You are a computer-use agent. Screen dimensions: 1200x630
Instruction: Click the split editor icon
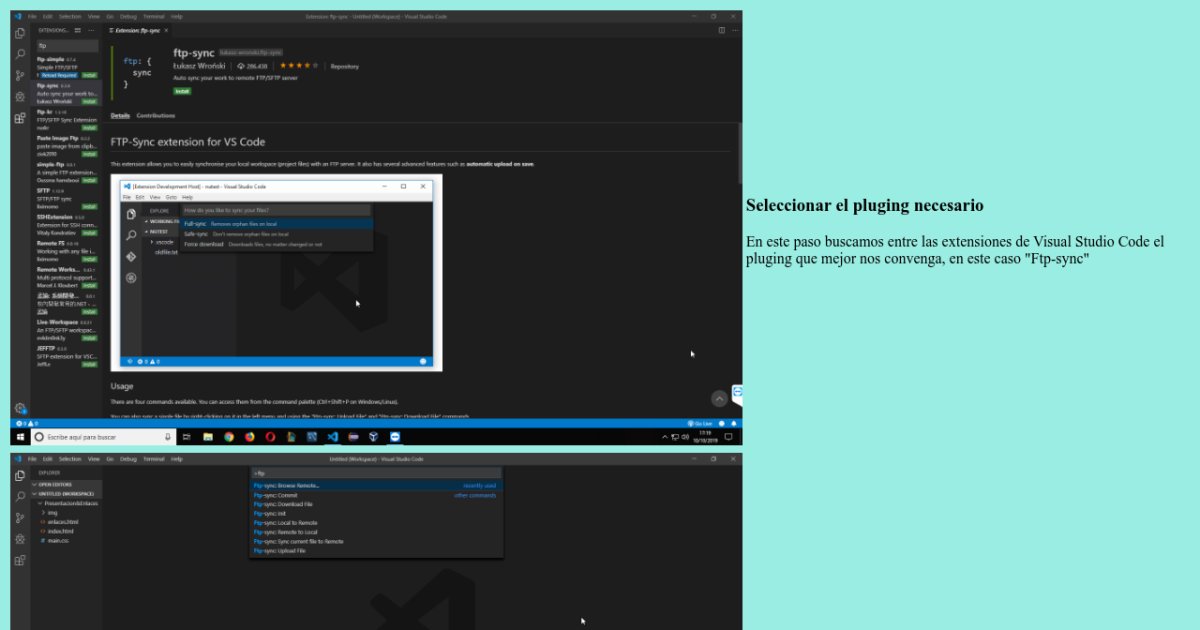722,30
